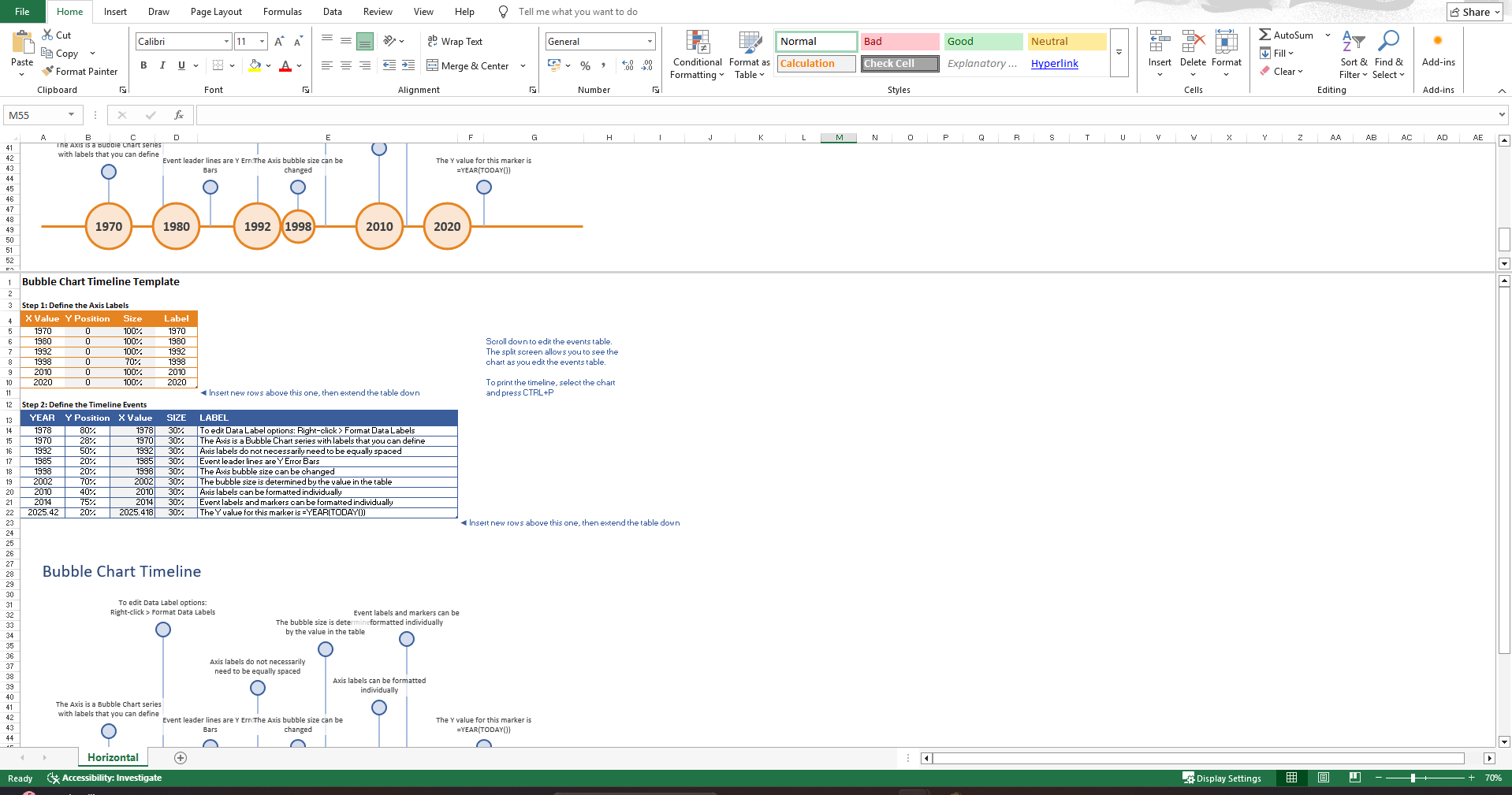Screen dimensions: 1512x795
Task: Expand the Clear dropdown
Action: [1300, 72]
